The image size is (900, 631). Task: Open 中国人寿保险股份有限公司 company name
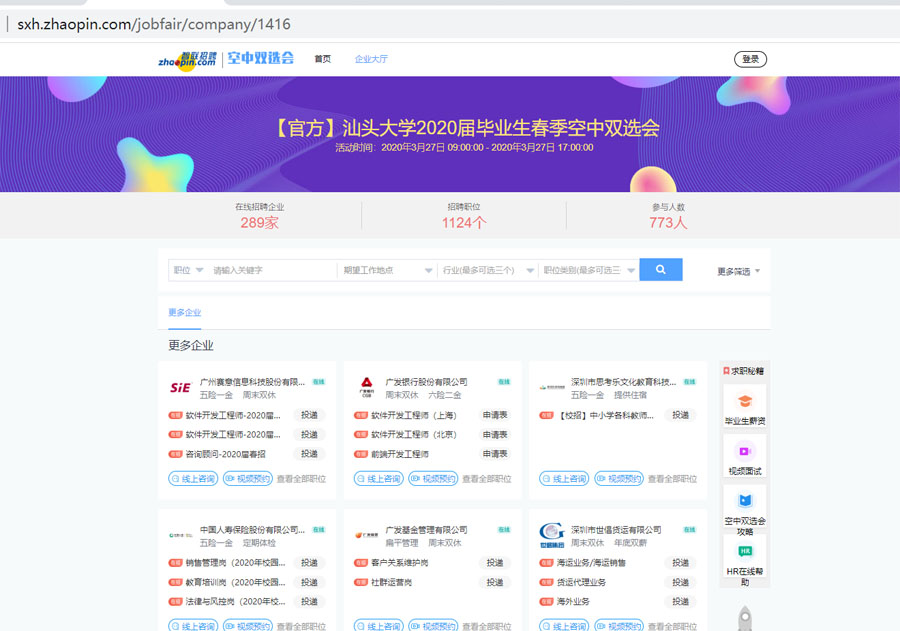(x=252, y=530)
